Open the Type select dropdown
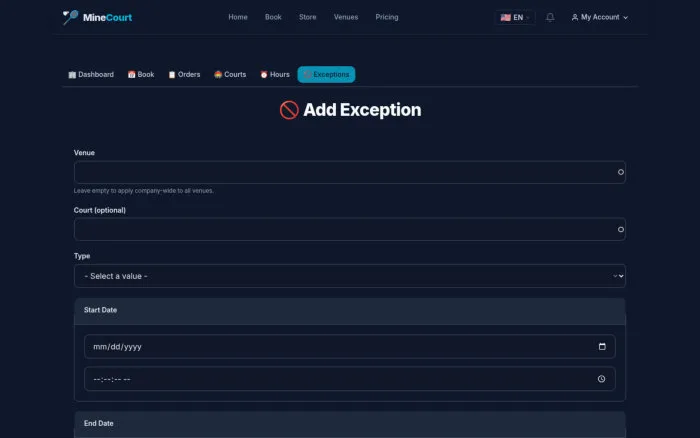 (350, 276)
